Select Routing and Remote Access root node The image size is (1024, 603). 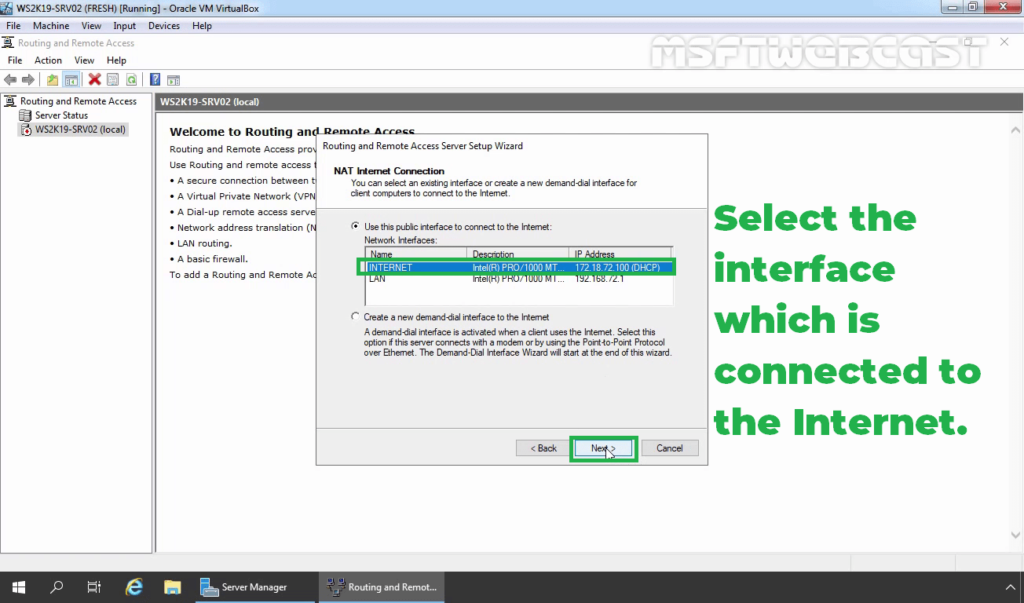pyautogui.click(x=78, y=101)
